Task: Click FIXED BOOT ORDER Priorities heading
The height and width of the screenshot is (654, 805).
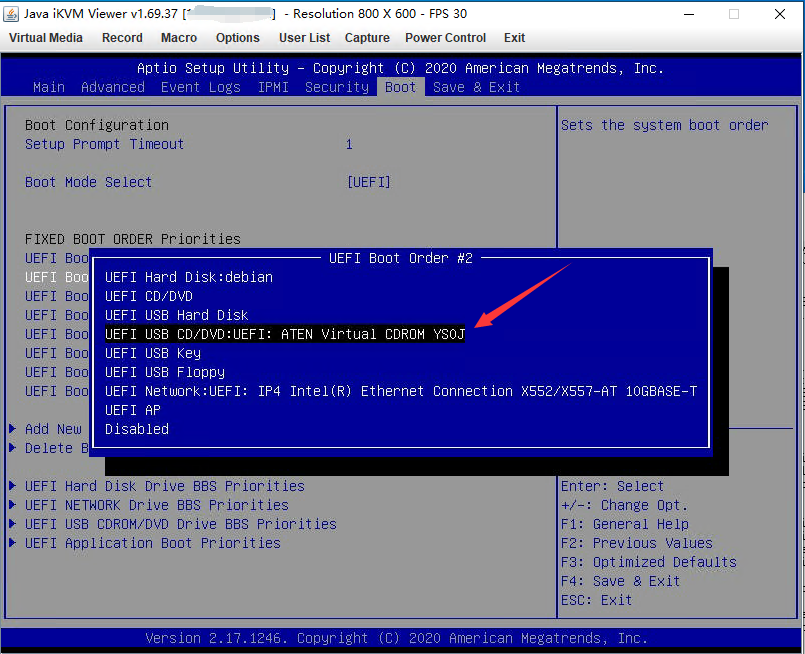Action: click(x=132, y=239)
